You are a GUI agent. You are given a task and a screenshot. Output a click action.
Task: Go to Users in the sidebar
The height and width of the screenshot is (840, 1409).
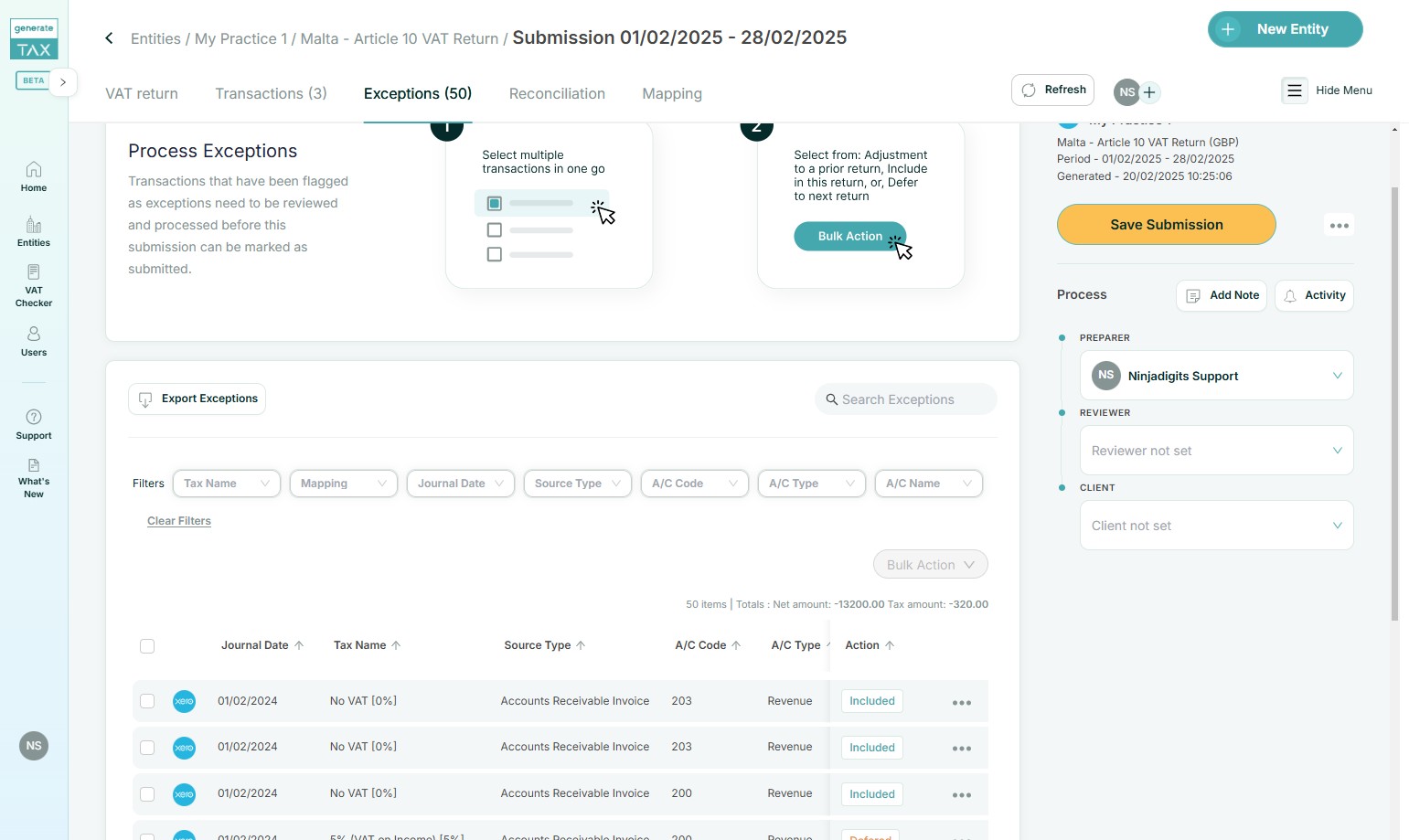34,341
